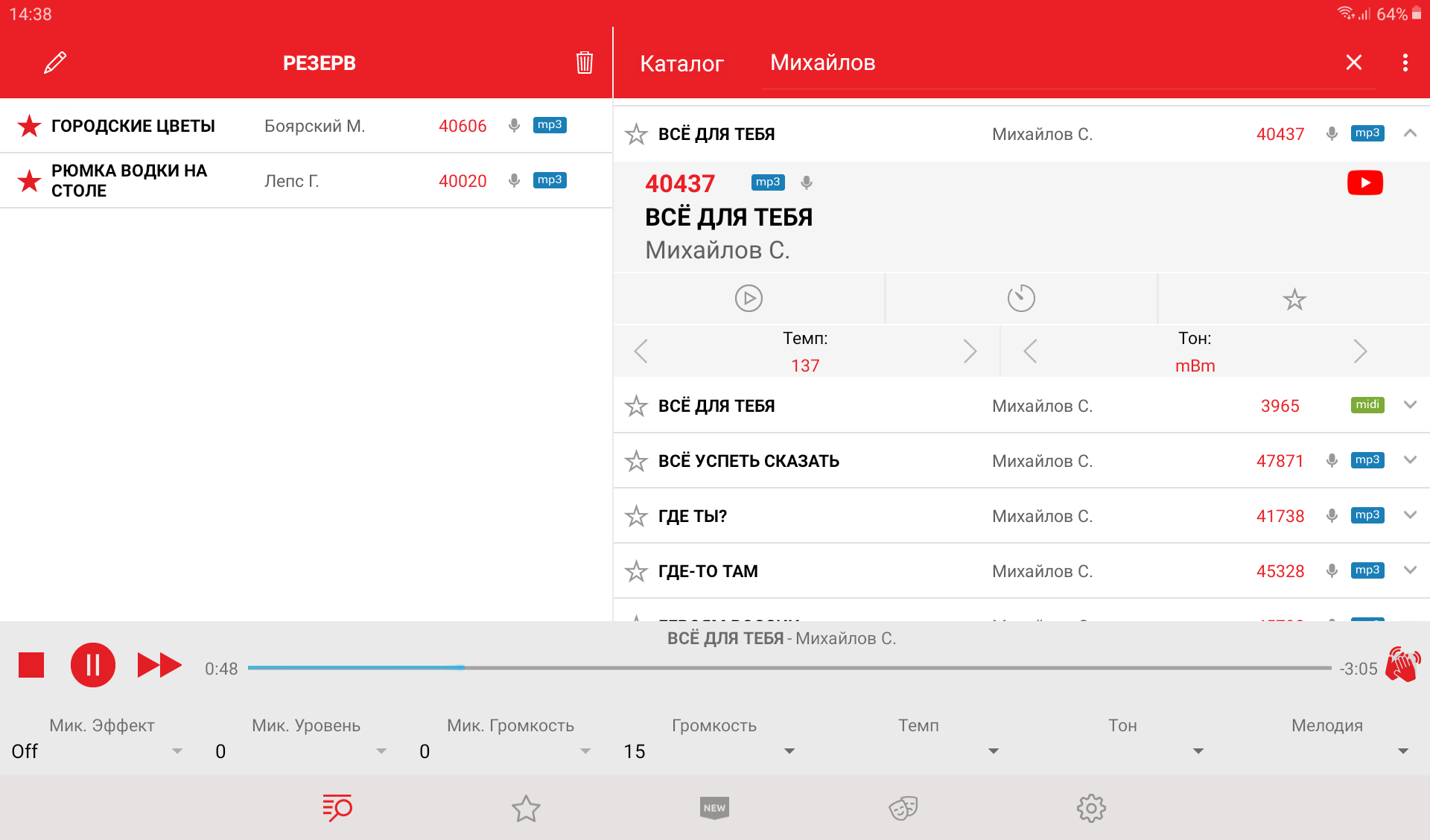Viewport: 1430px width, 840px height.
Task: Star the ВСЁ ДЛЯ ТЕБЯ midi 3965 row
Action: click(636, 406)
